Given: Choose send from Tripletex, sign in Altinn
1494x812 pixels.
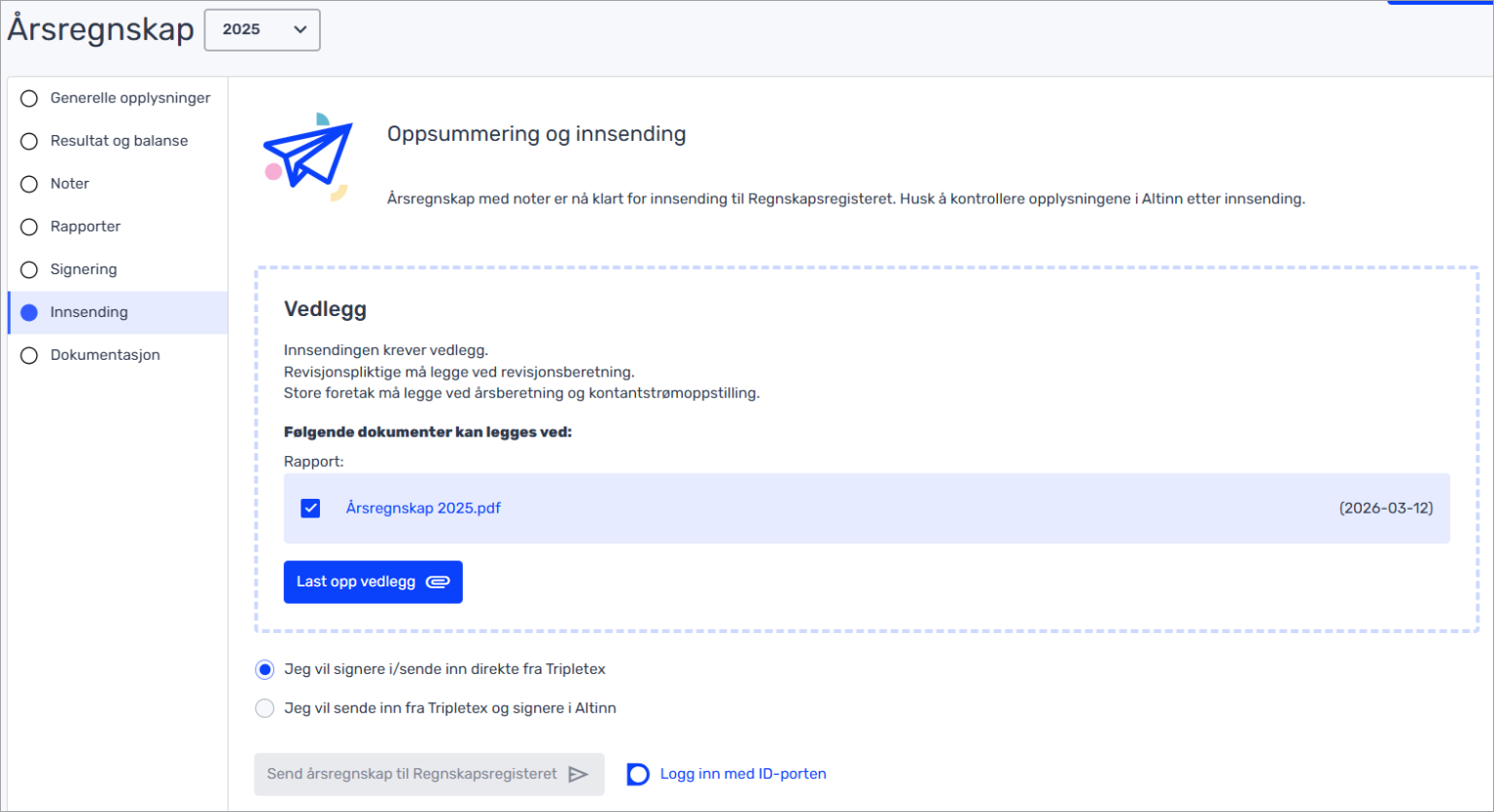Looking at the screenshot, I should (265, 708).
